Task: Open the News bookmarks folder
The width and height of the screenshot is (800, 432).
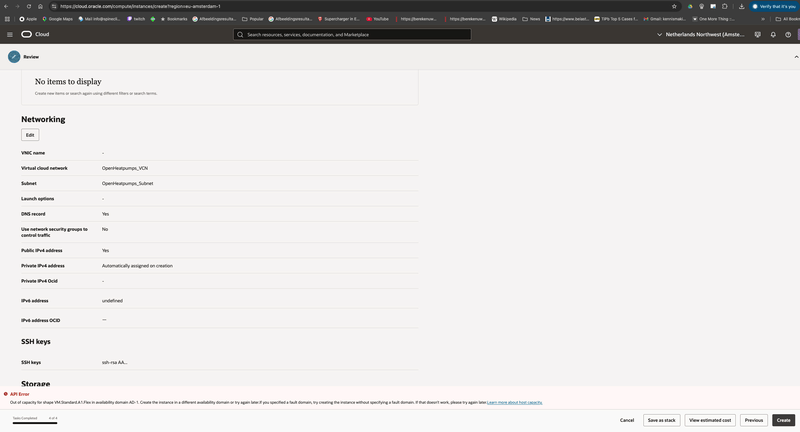Action: pos(531,19)
